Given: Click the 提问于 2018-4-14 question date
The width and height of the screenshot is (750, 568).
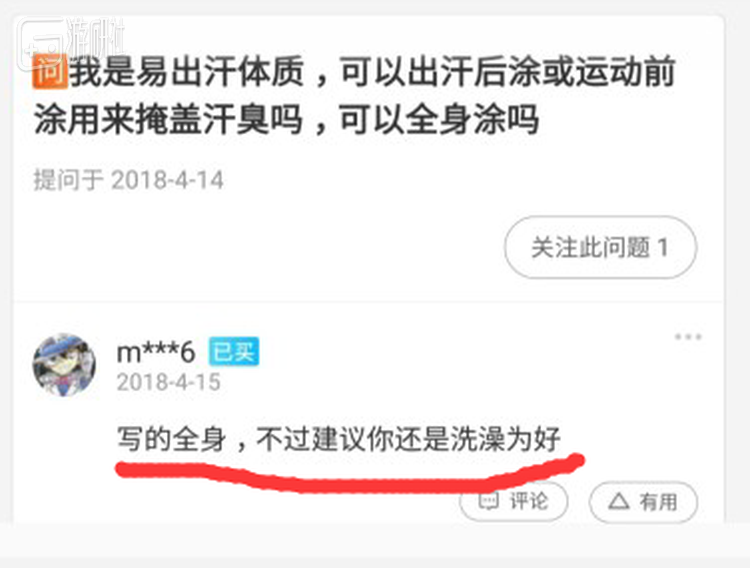Looking at the screenshot, I should pos(128,180).
